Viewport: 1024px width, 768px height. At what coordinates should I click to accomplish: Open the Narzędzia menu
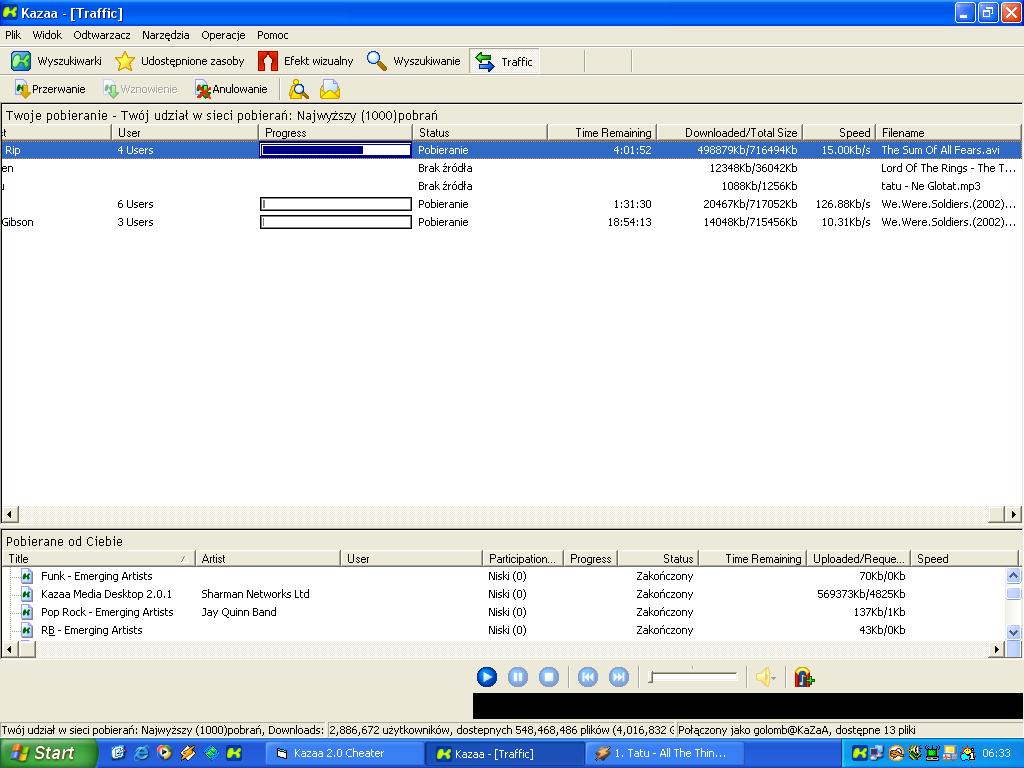pyautogui.click(x=166, y=35)
